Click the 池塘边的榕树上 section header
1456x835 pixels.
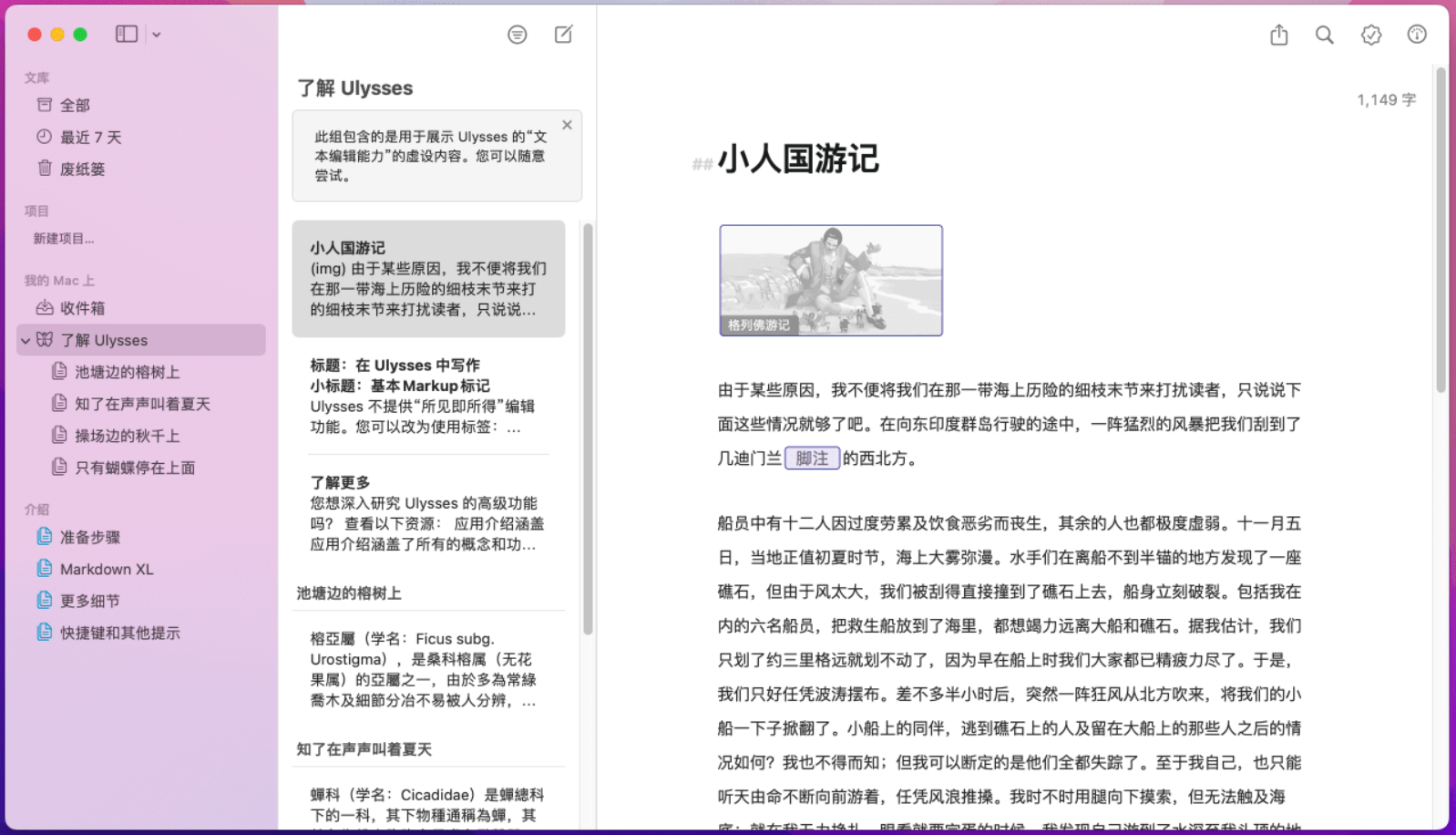tap(349, 593)
